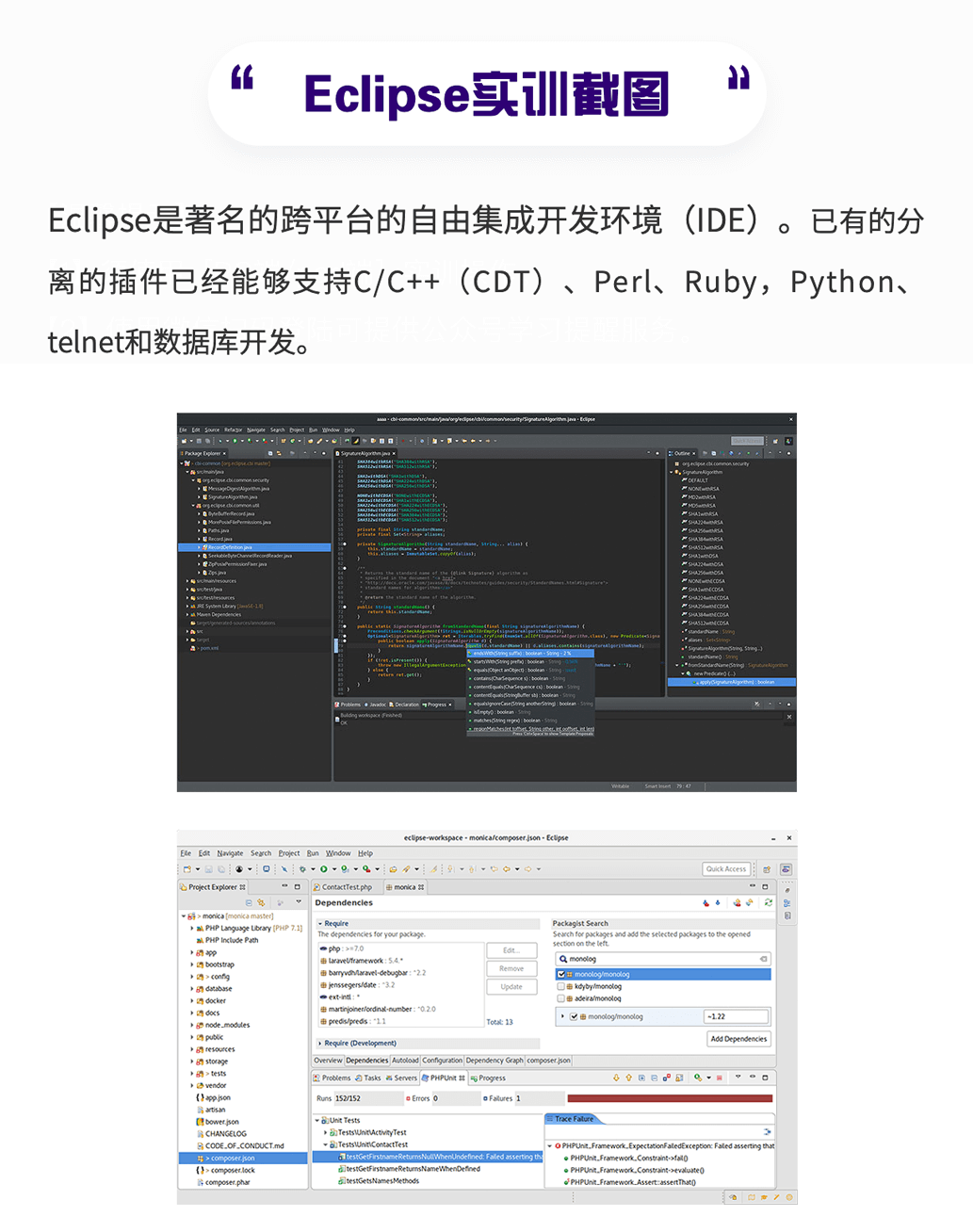Click Outline icon in the light window's right trim
This screenshot has height=1232, width=973.
tap(787, 903)
